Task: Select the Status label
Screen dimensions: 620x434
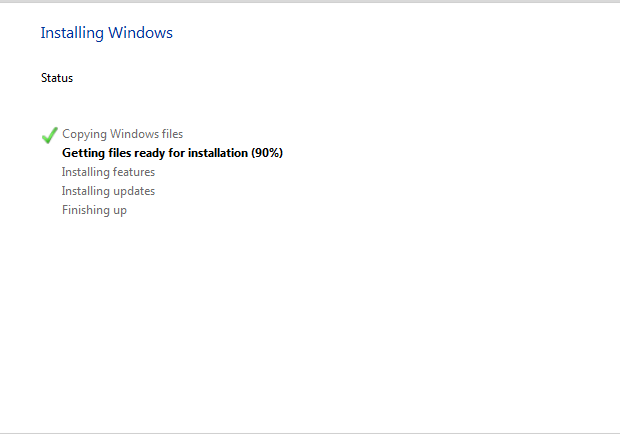Action: pos(57,78)
